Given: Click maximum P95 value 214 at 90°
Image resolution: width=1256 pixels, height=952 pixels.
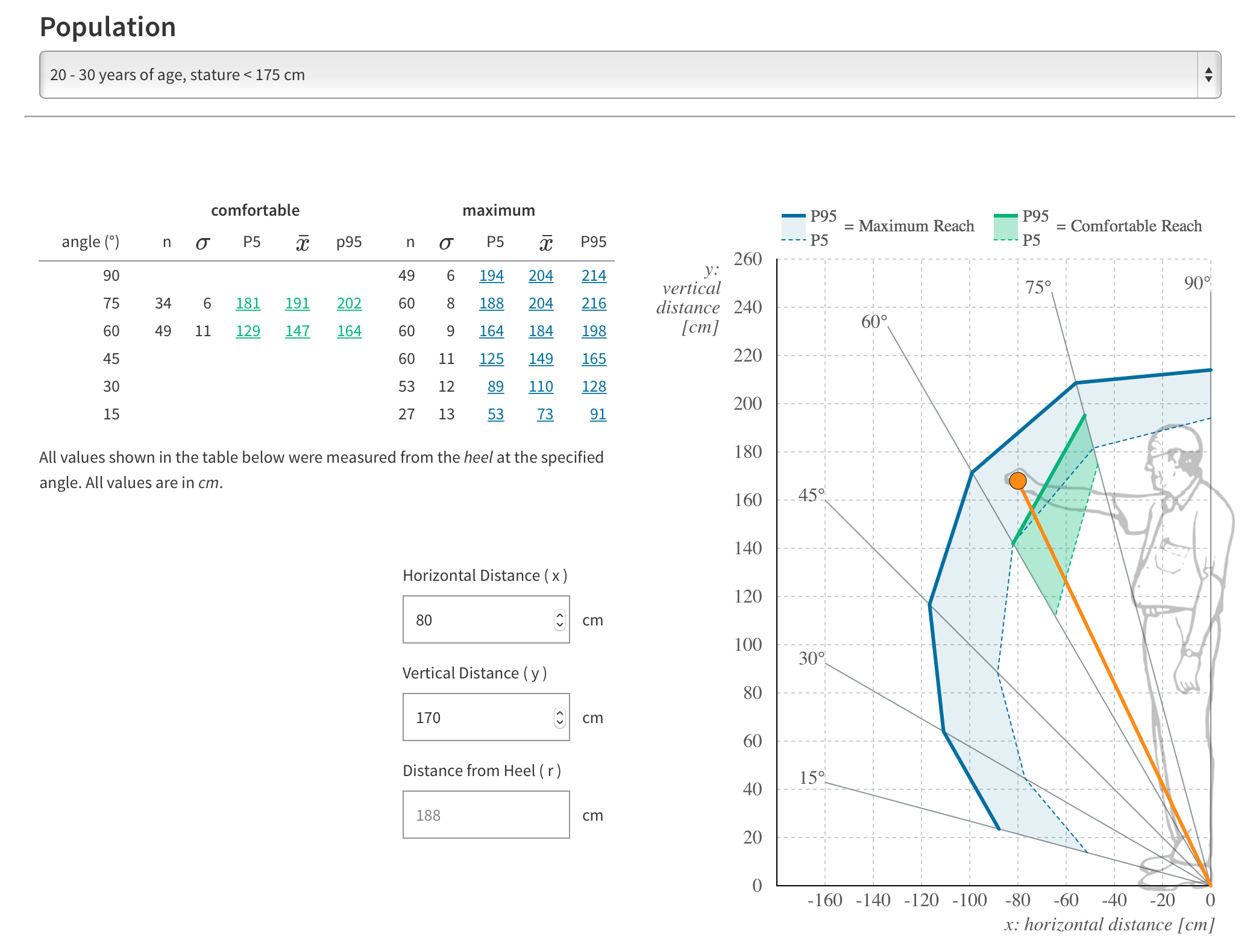Looking at the screenshot, I should (594, 275).
